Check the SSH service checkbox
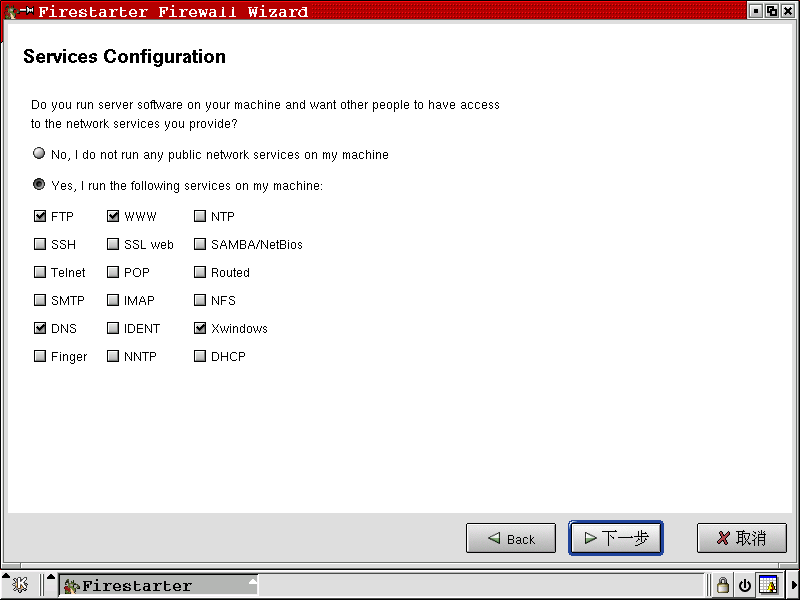This screenshot has height=600, width=800. (40, 244)
